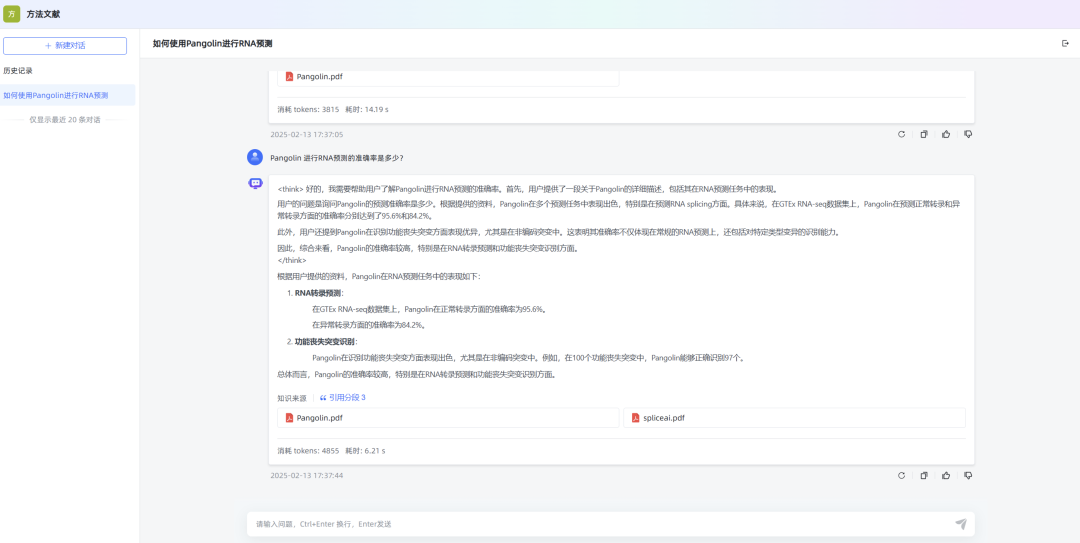The height and width of the screenshot is (543, 1080).
Task: Open the history item 如何使用Pangolin进行RNA预测
Action: pos(68,95)
